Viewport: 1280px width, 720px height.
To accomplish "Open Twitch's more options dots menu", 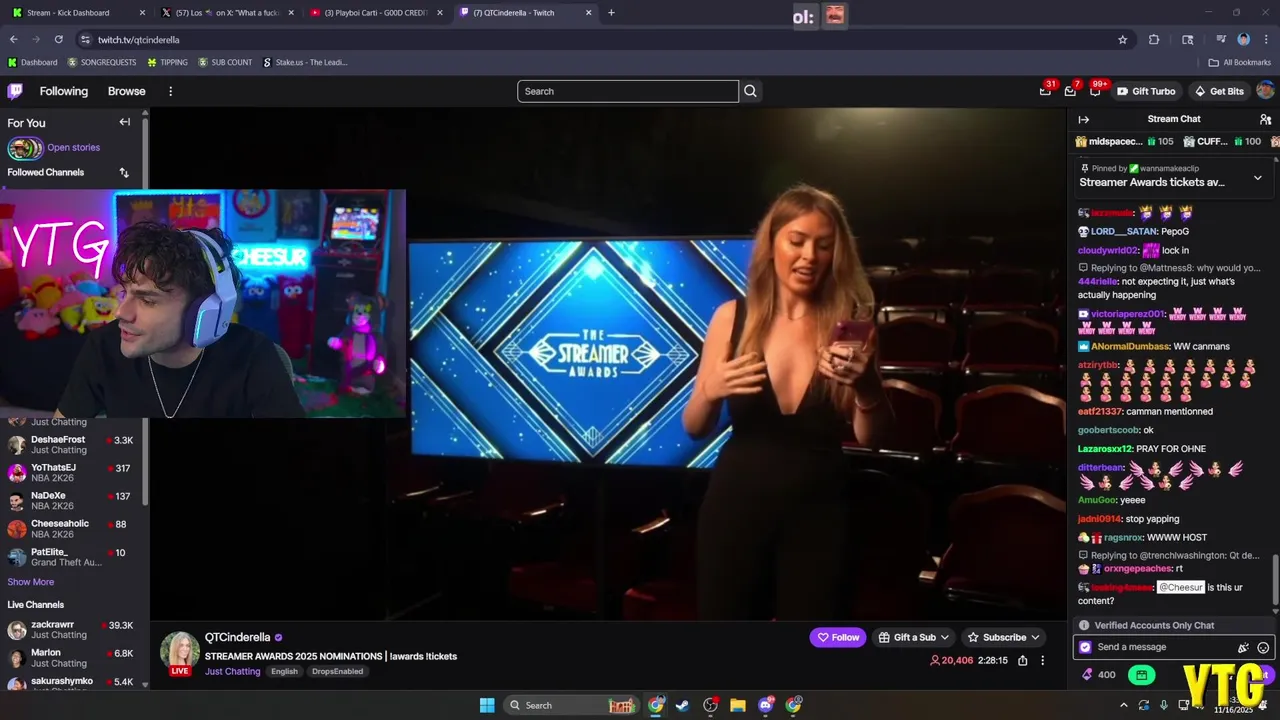I will [170, 91].
